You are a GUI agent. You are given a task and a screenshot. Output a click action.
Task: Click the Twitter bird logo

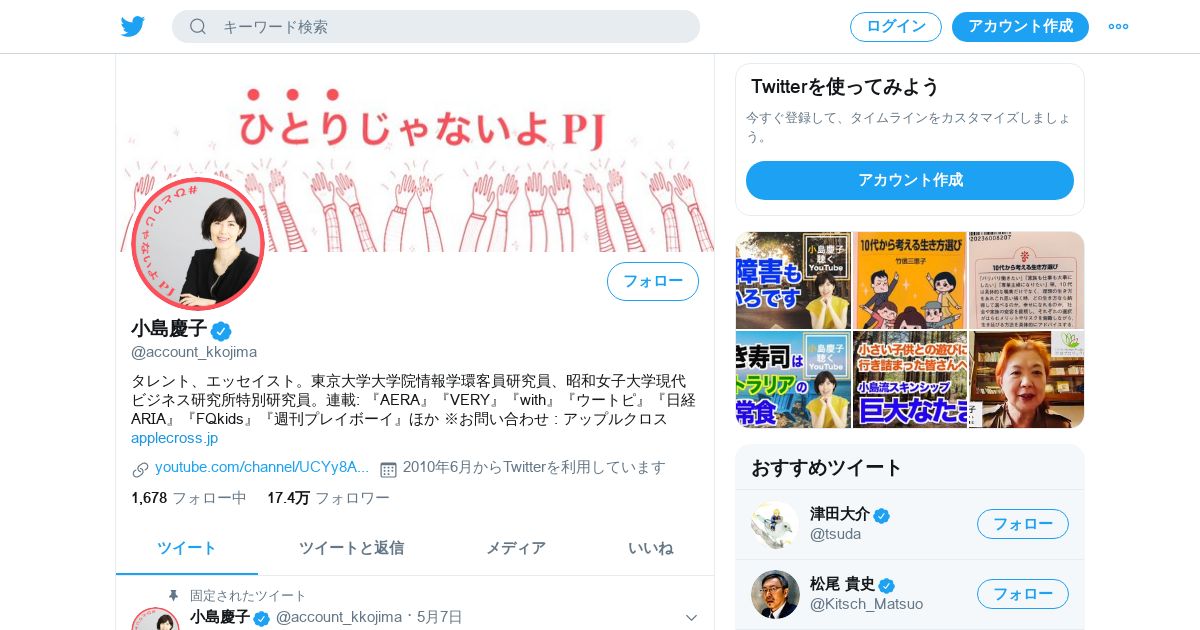(133, 27)
